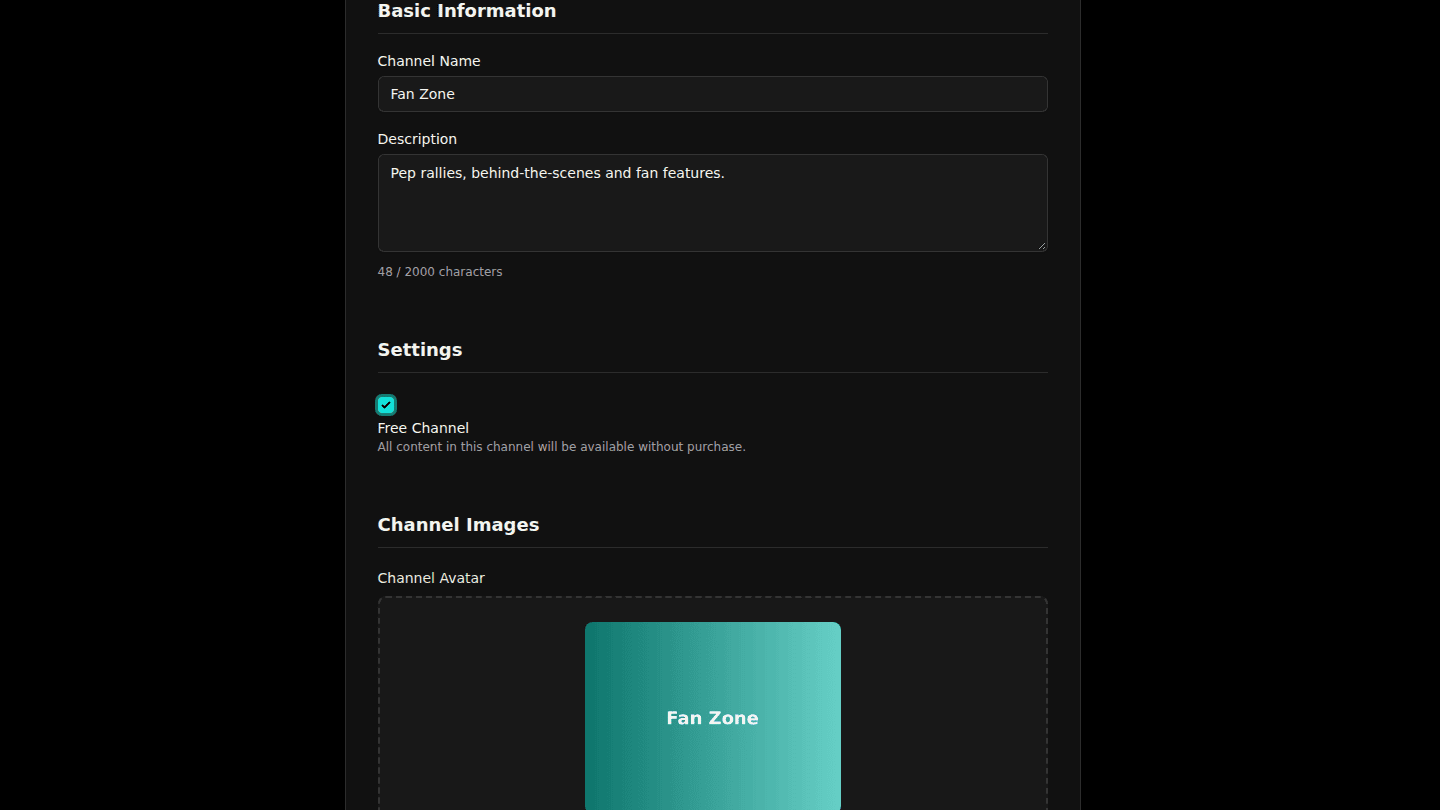The width and height of the screenshot is (1440, 810).
Task: Click the Fan Zone text on avatar
Action: point(712,718)
